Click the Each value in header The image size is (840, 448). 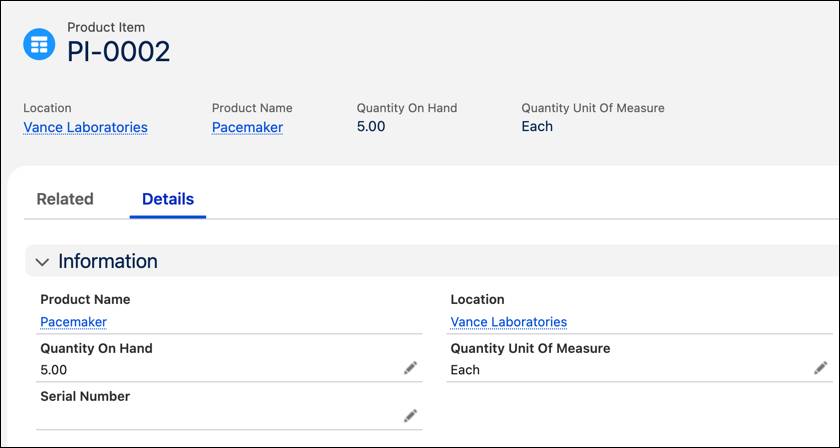point(537,126)
